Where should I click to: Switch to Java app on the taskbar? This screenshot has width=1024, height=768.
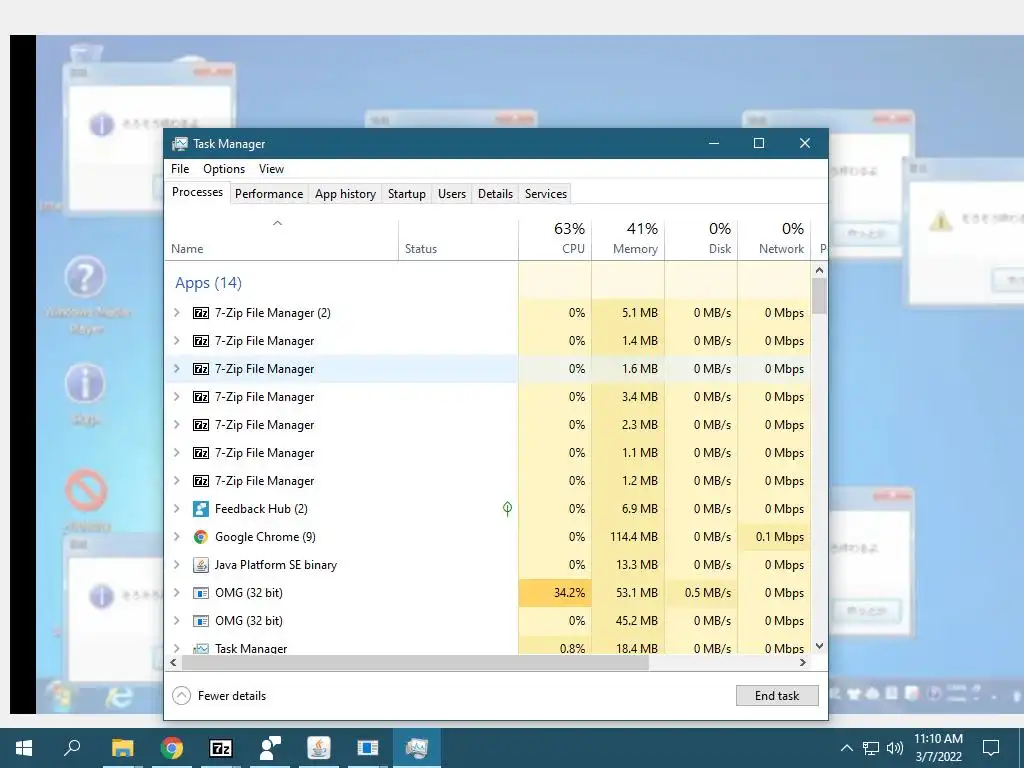click(x=319, y=748)
